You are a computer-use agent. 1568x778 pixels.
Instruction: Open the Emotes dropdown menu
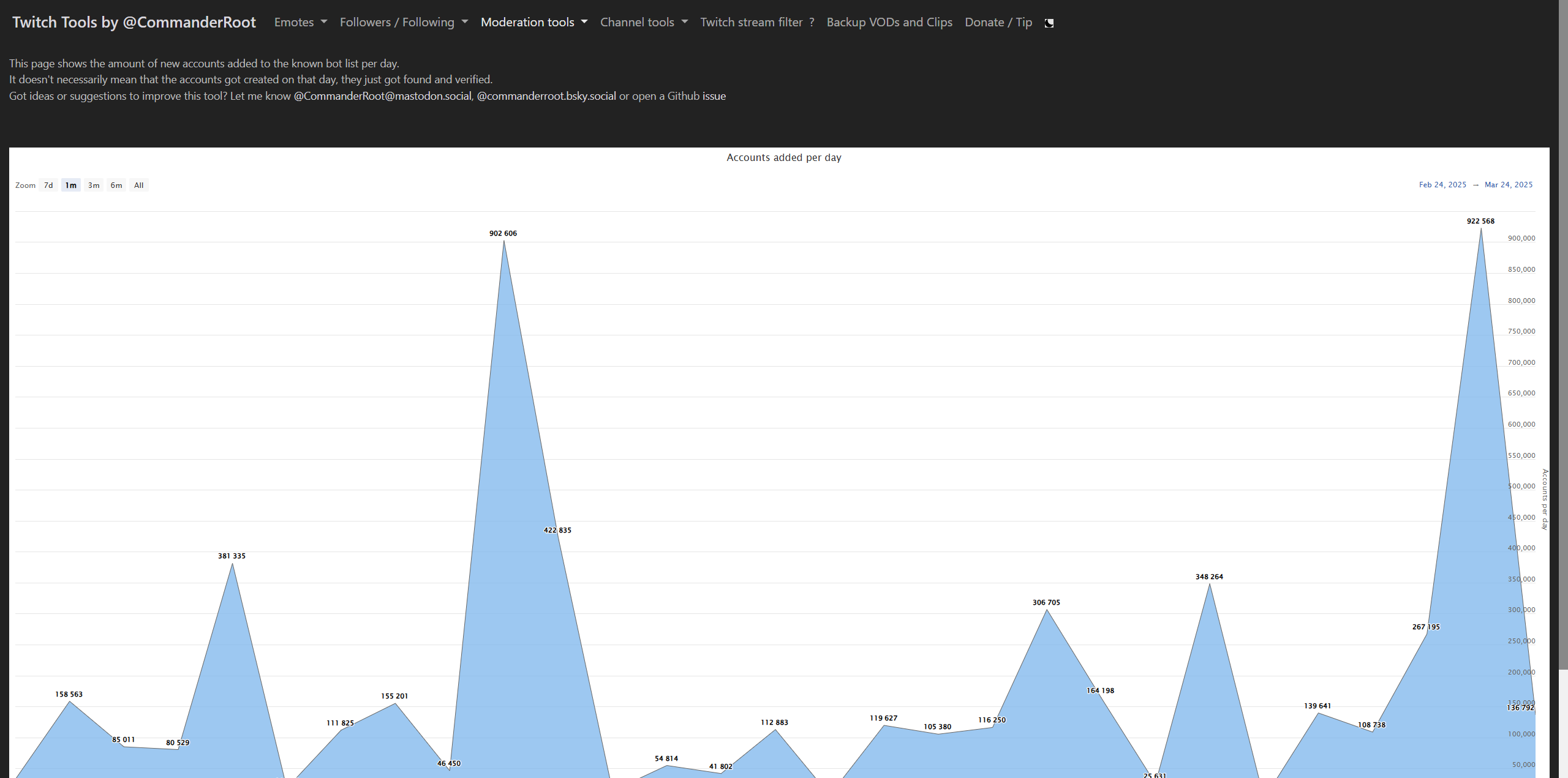(x=300, y=23)
